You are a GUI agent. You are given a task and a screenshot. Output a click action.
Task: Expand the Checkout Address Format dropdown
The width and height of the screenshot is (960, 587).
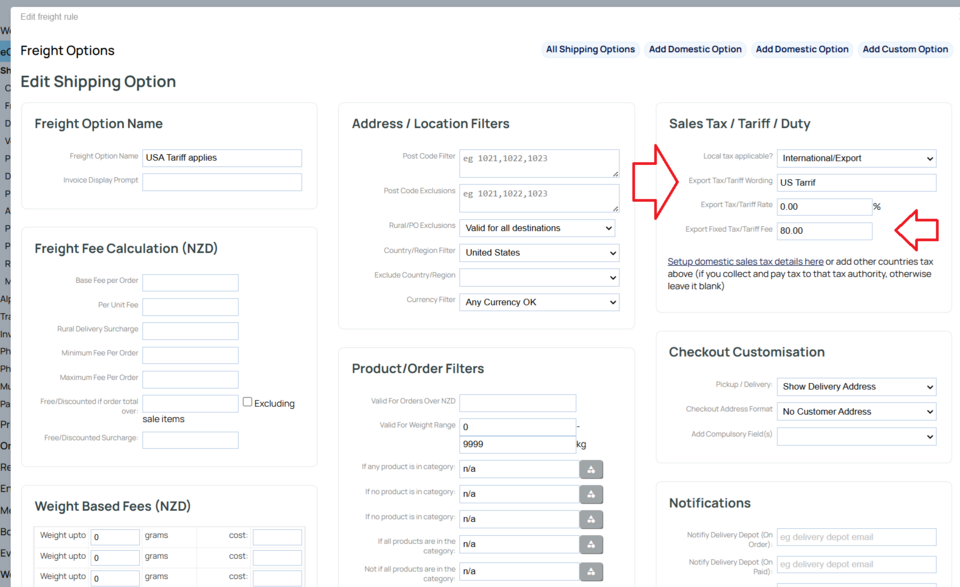pyautogui.click(x=856, y=411)
